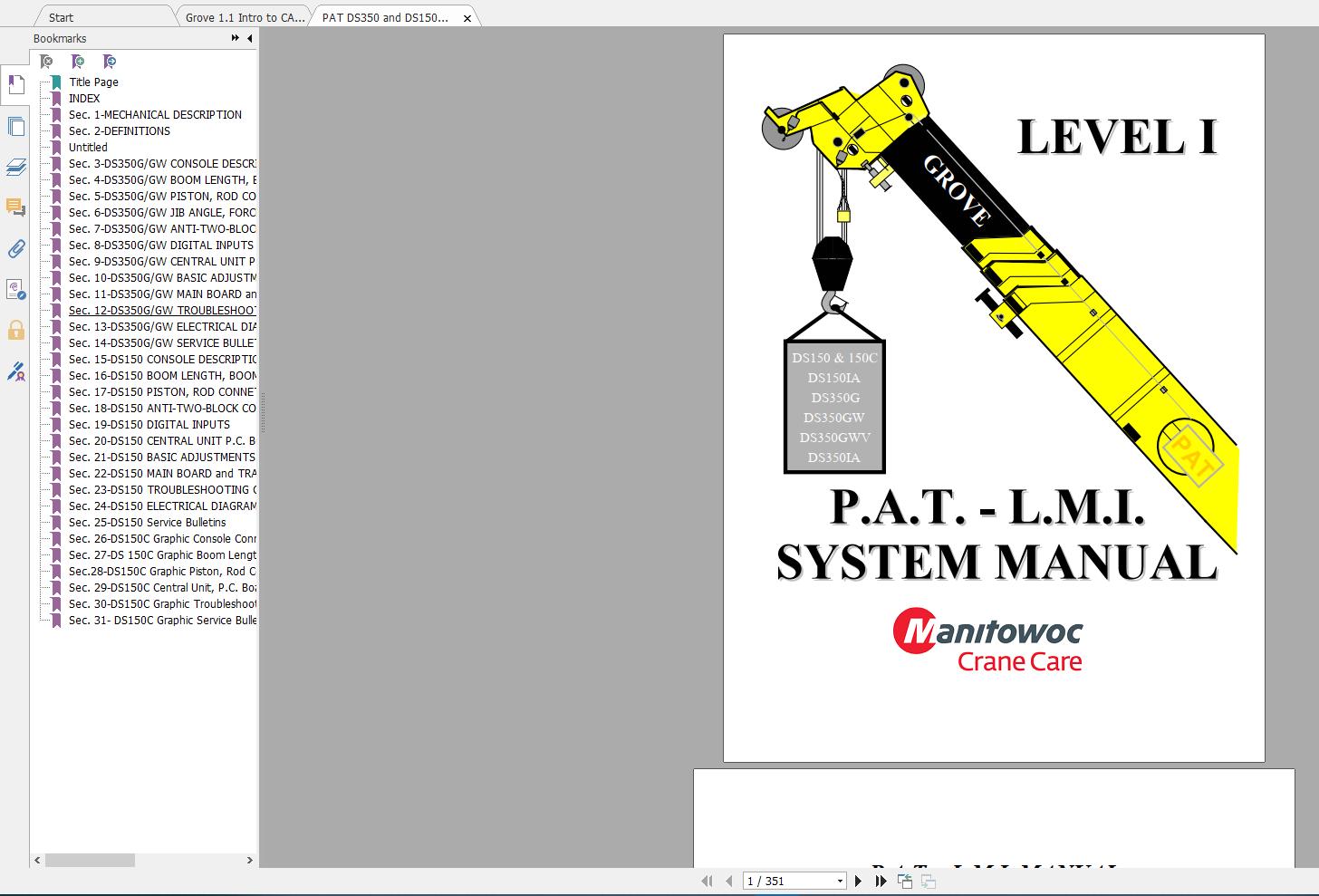The width and height of the screenshot is (1319, 896).
Task: Open Sec. 15-DS150 CONSOLE DESCRIPTION bookmark
Action: (162, 359)
